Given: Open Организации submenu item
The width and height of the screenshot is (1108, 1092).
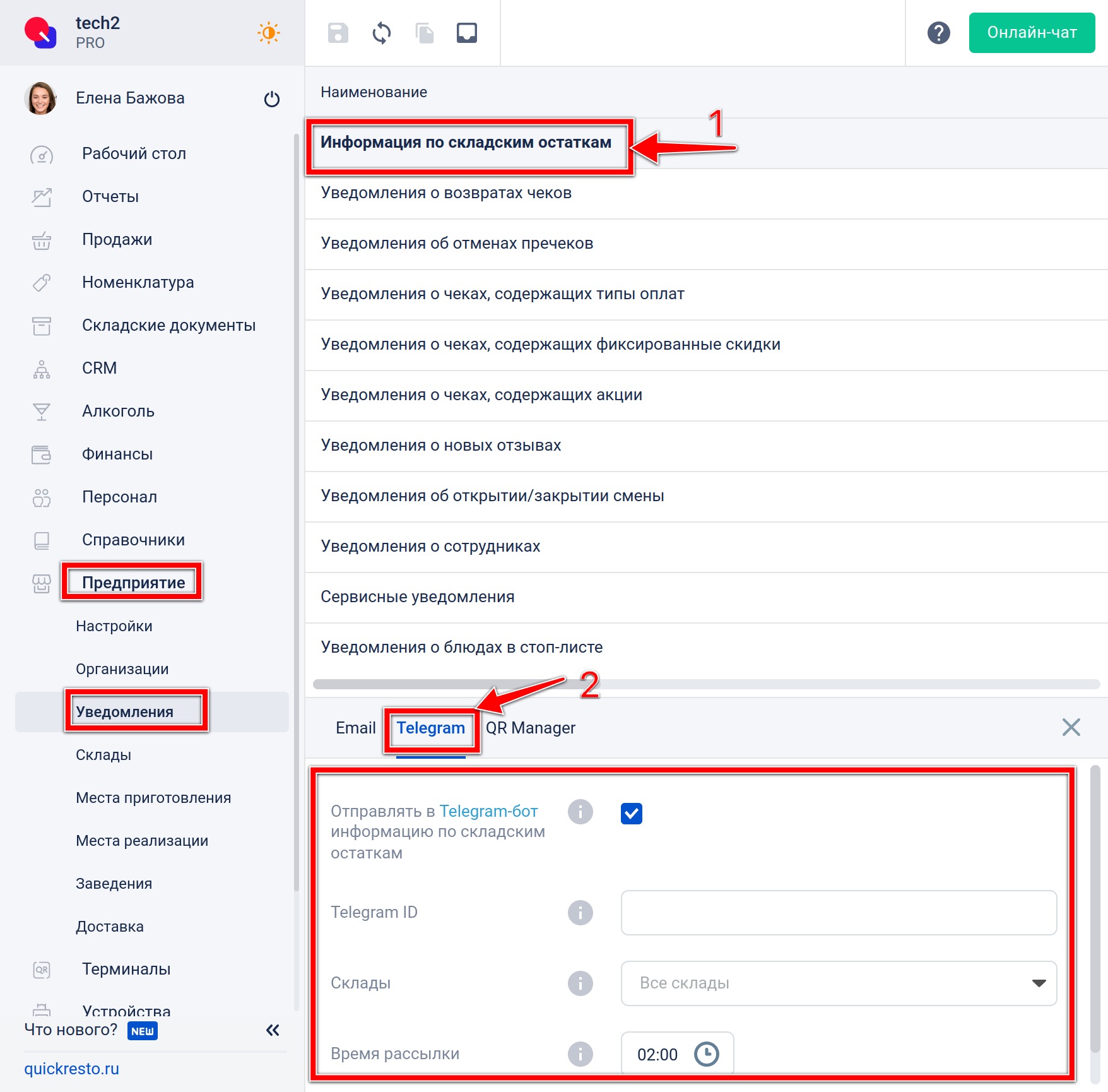Looking at the screenshot, I should 122,669.
